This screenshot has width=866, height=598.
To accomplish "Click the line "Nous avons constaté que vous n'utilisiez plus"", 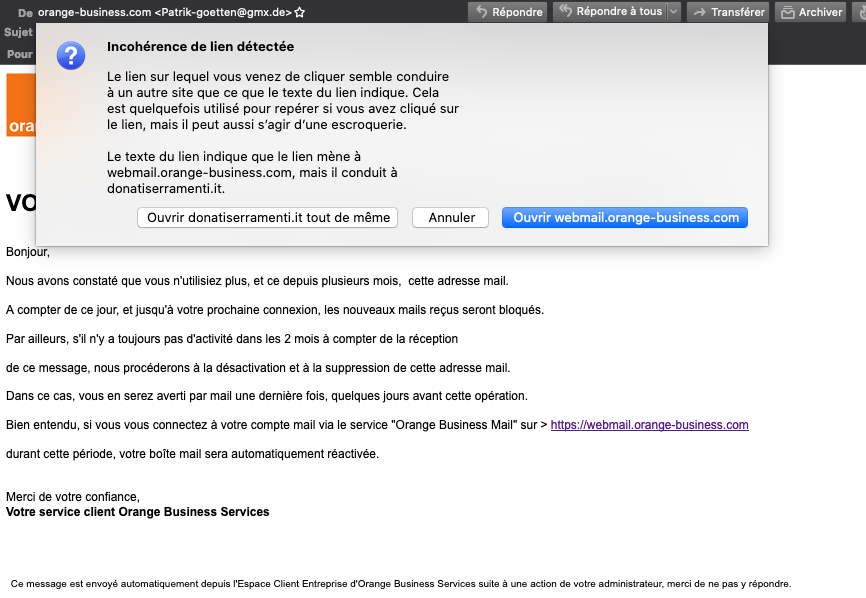I will 257,281.
